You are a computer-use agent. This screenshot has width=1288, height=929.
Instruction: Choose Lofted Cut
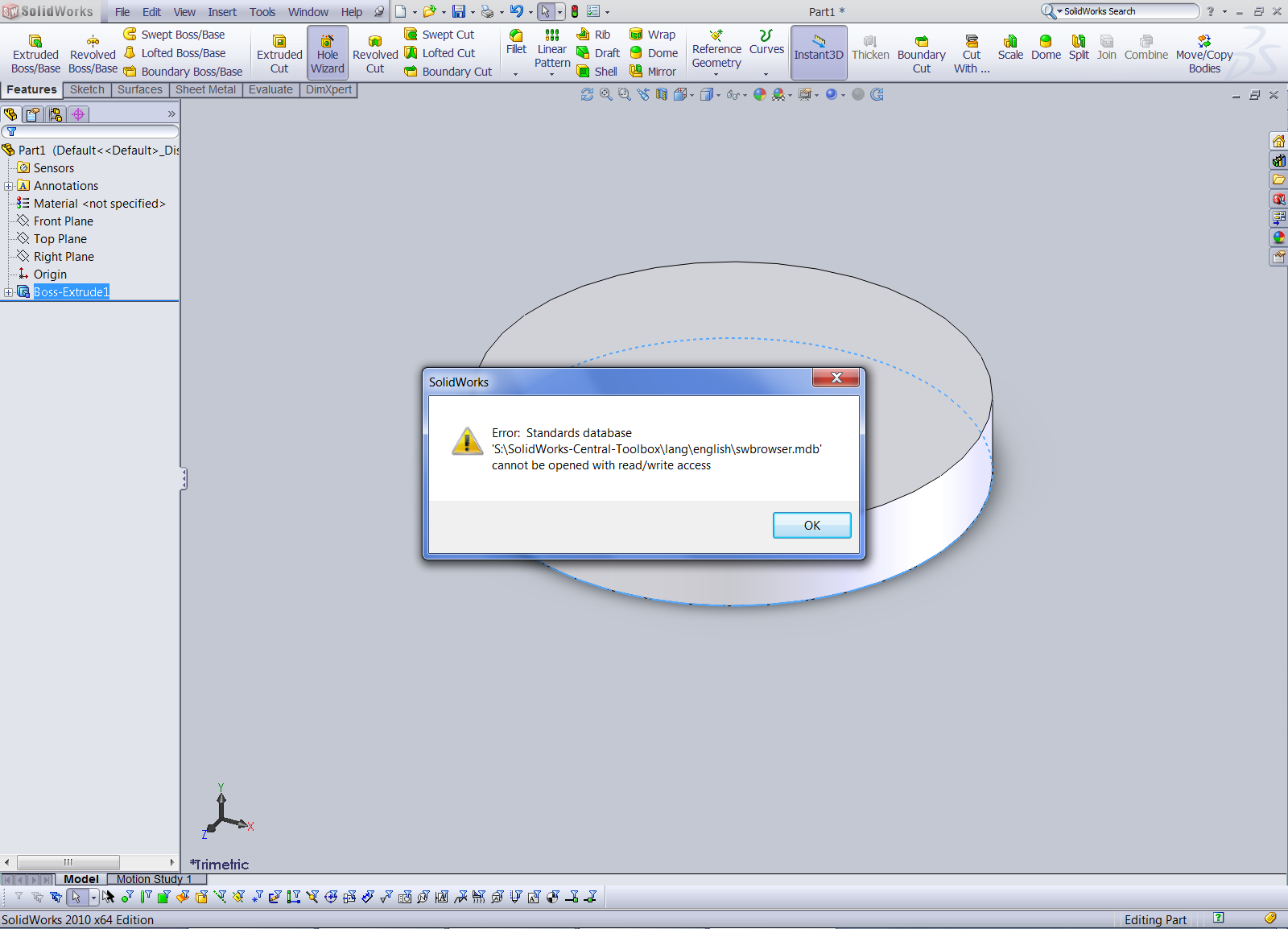(x=440, y=53)
